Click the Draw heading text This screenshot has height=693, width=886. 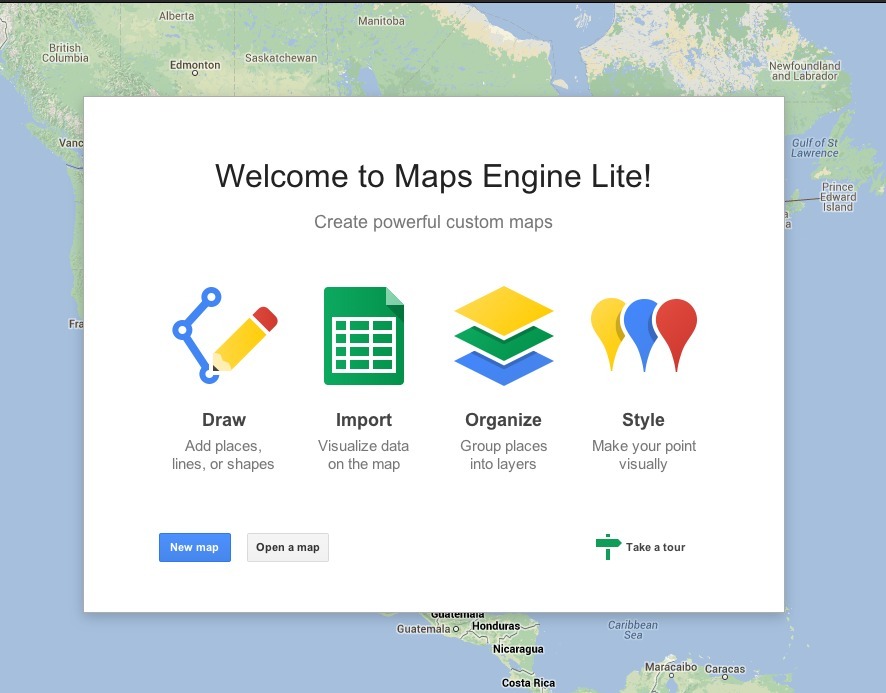point(224,420)
